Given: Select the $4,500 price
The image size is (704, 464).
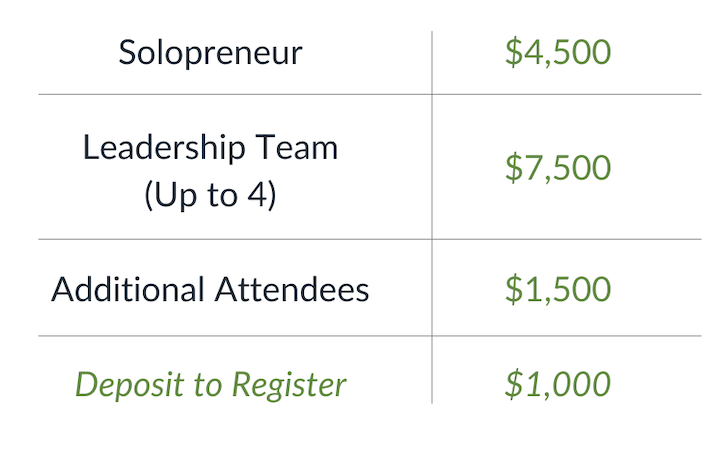Looking at the screenshot, I should (557, 52).
